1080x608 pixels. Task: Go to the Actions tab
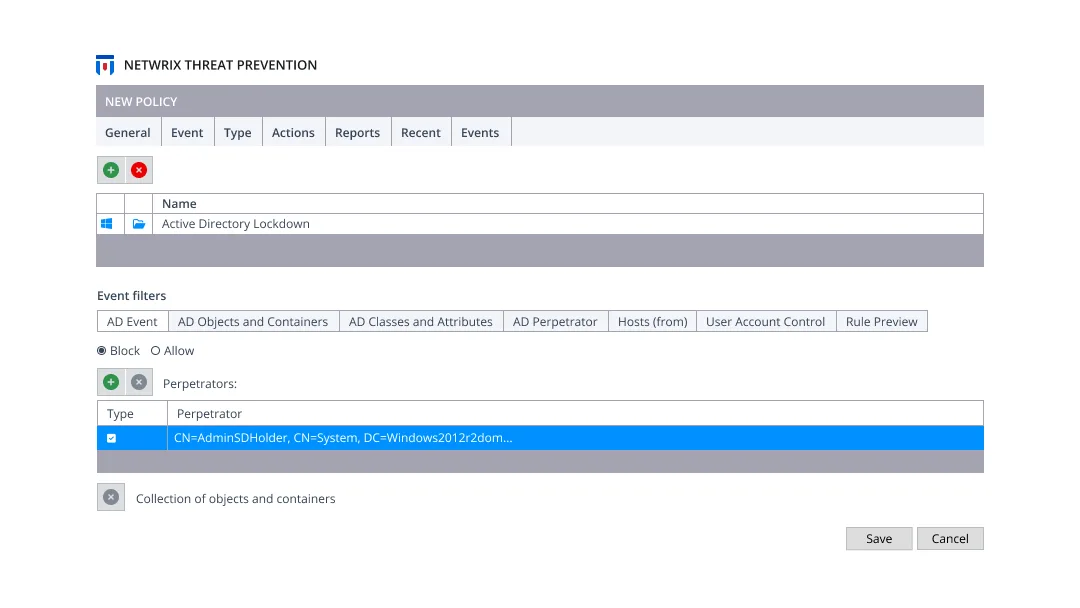click(293, 132)
